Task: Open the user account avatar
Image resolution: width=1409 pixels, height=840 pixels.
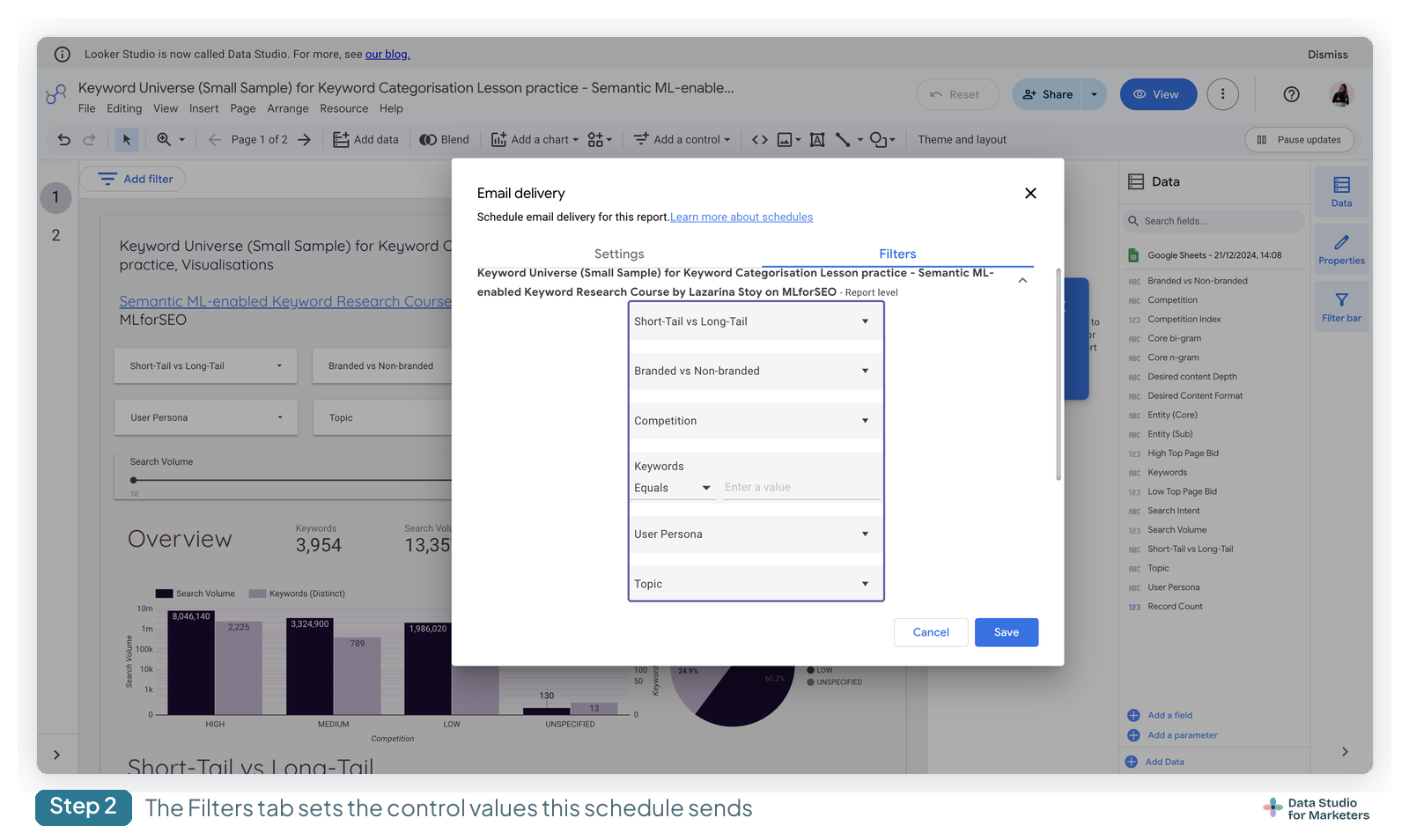Action: click(1341, 94)
